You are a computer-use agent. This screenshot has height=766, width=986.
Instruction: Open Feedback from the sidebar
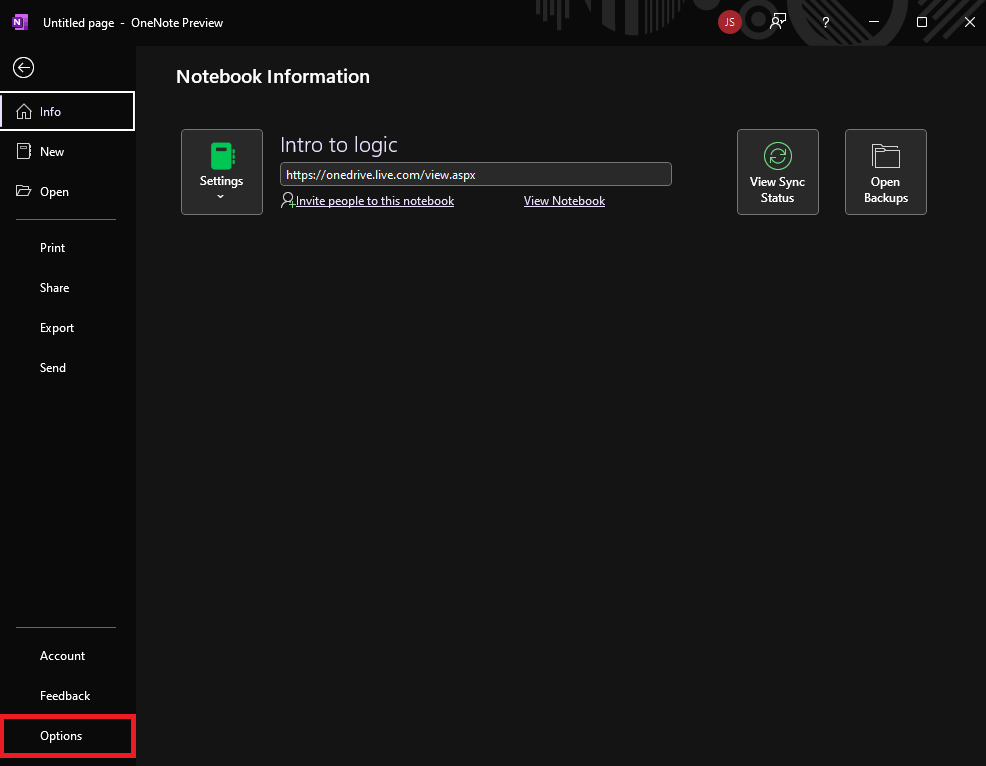pos(65,696)
